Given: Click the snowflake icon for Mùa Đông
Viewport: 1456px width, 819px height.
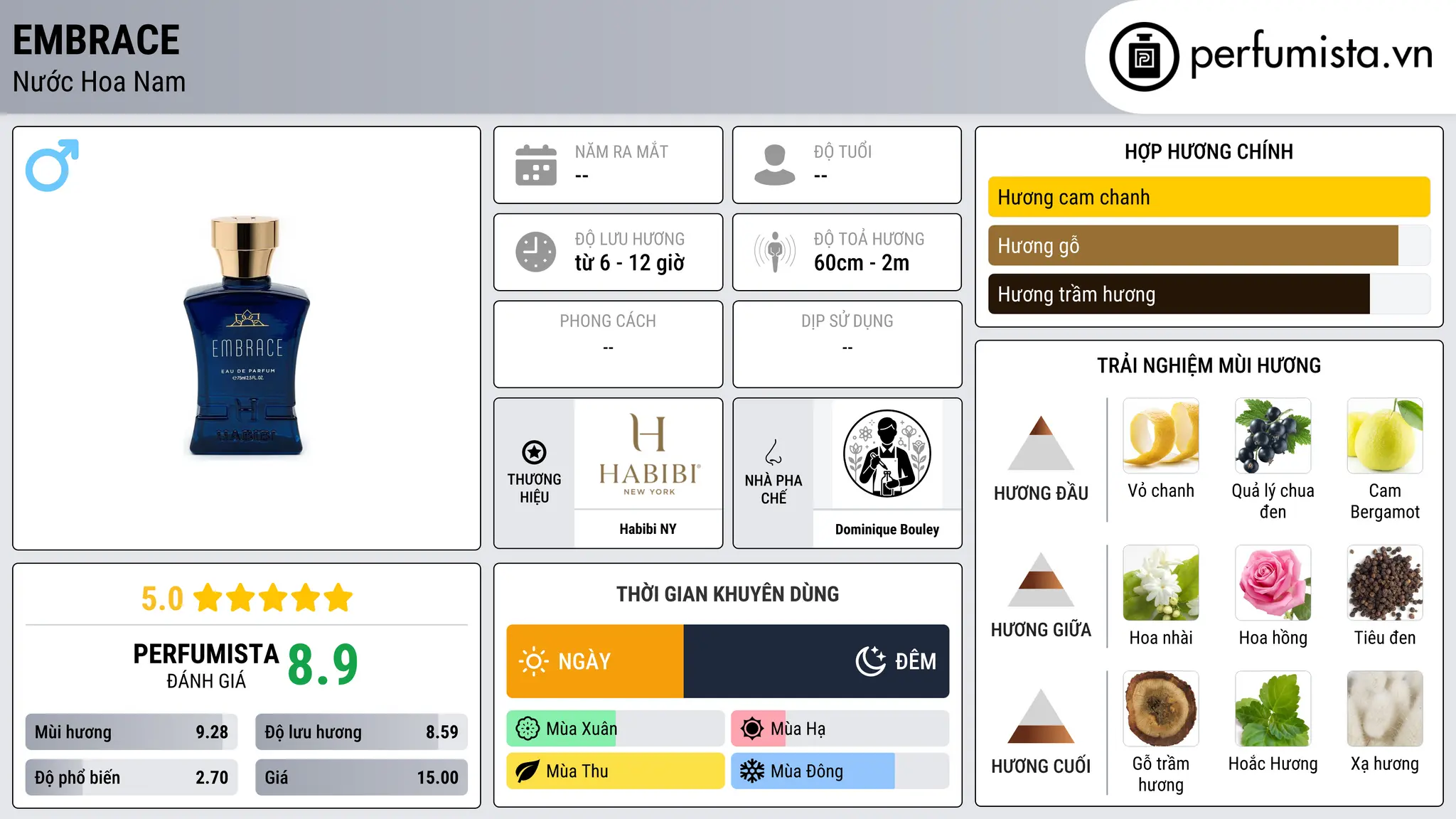Looking at the screenshot, I should [751, 771].
